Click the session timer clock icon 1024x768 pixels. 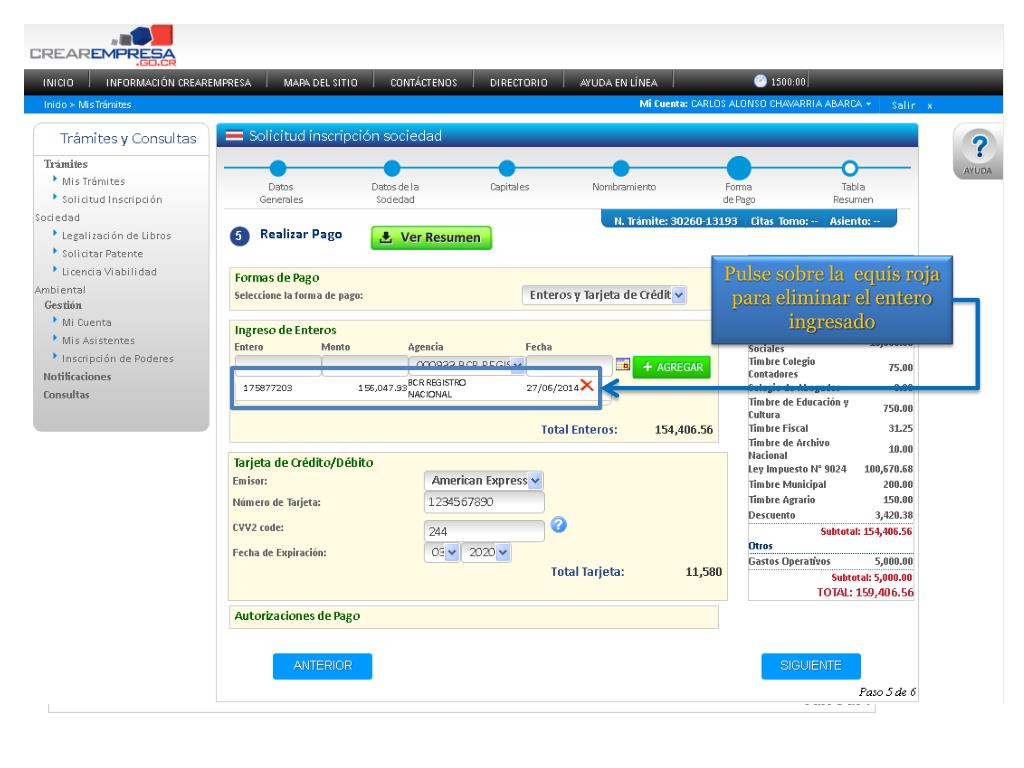click(760, 81)
